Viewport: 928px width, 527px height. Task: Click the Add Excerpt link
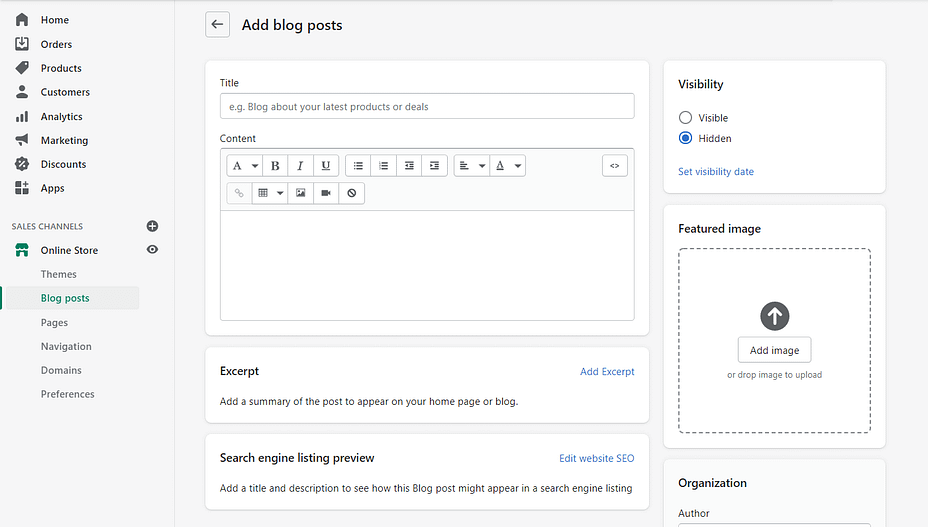coord(607,371)
